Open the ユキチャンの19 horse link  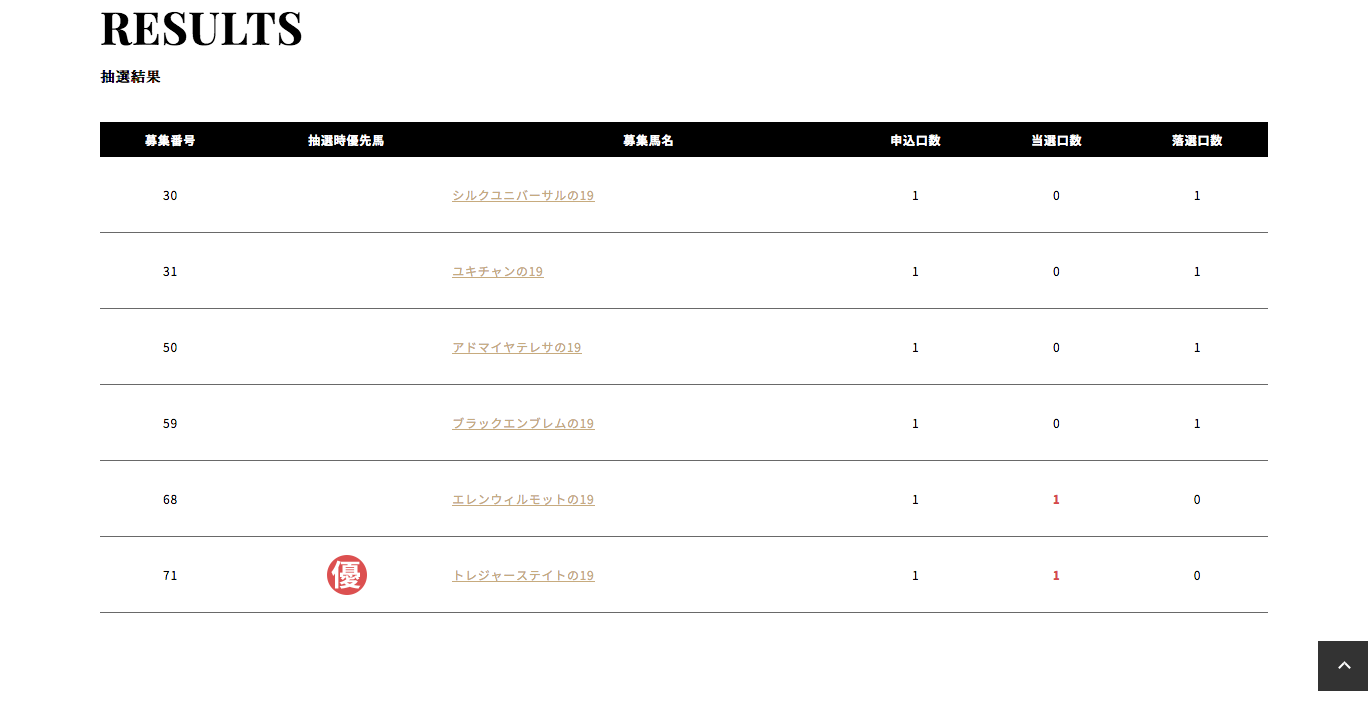point(497,272)
